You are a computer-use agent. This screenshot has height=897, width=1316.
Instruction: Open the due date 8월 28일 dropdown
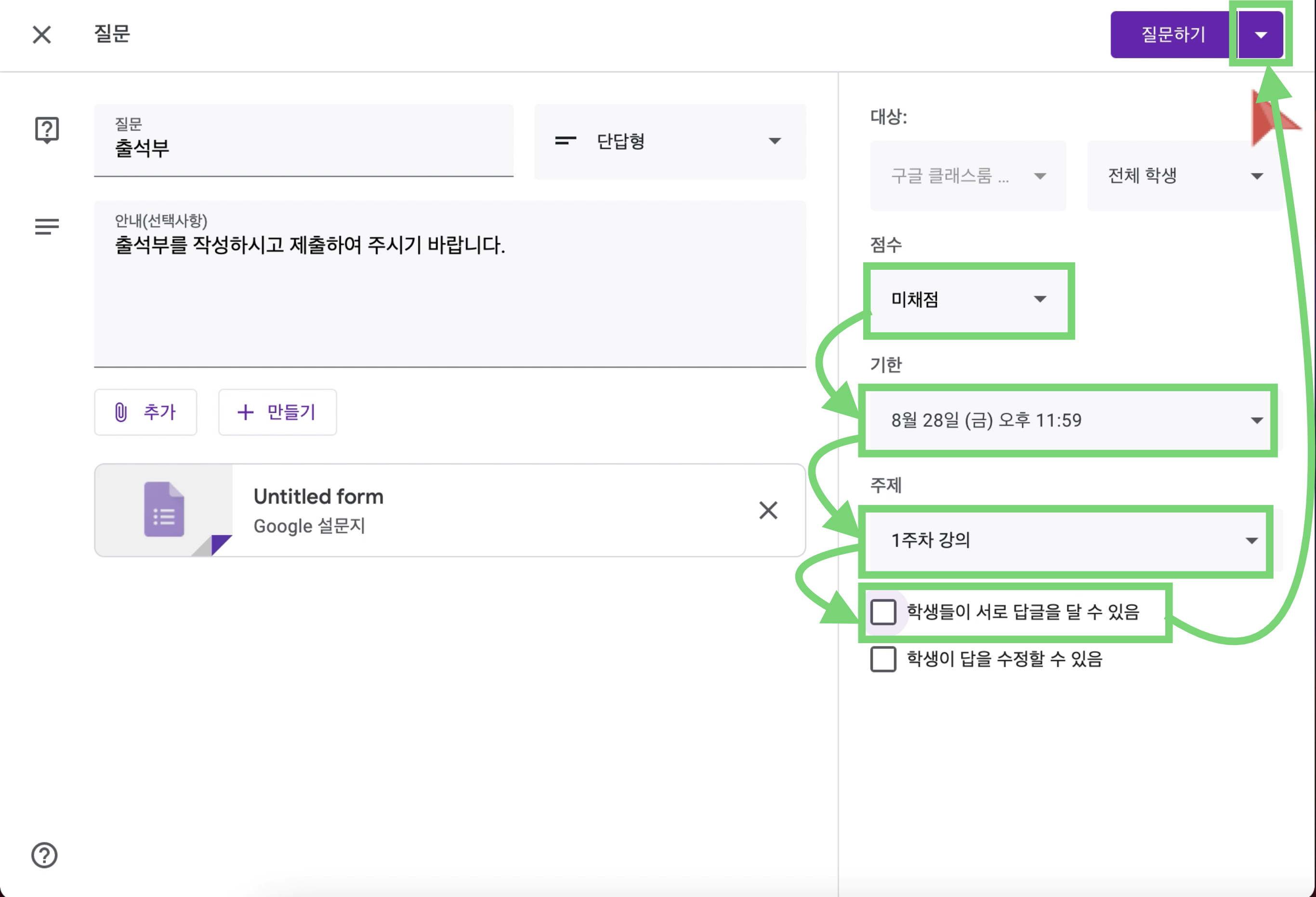pyautogui.click(x=1067, y=420)
